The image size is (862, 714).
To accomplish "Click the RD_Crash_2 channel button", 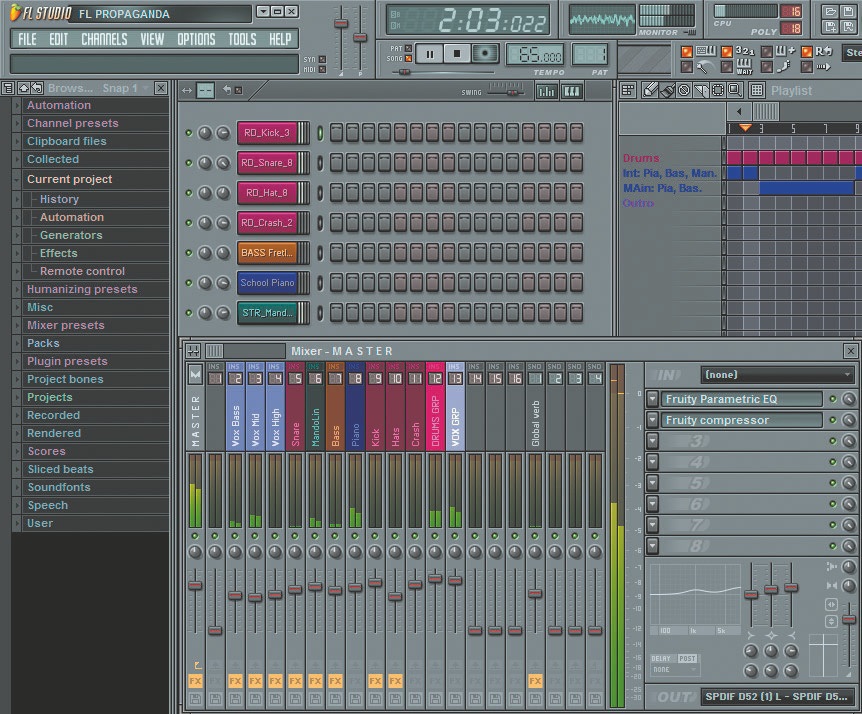I will tap(267, 223).
